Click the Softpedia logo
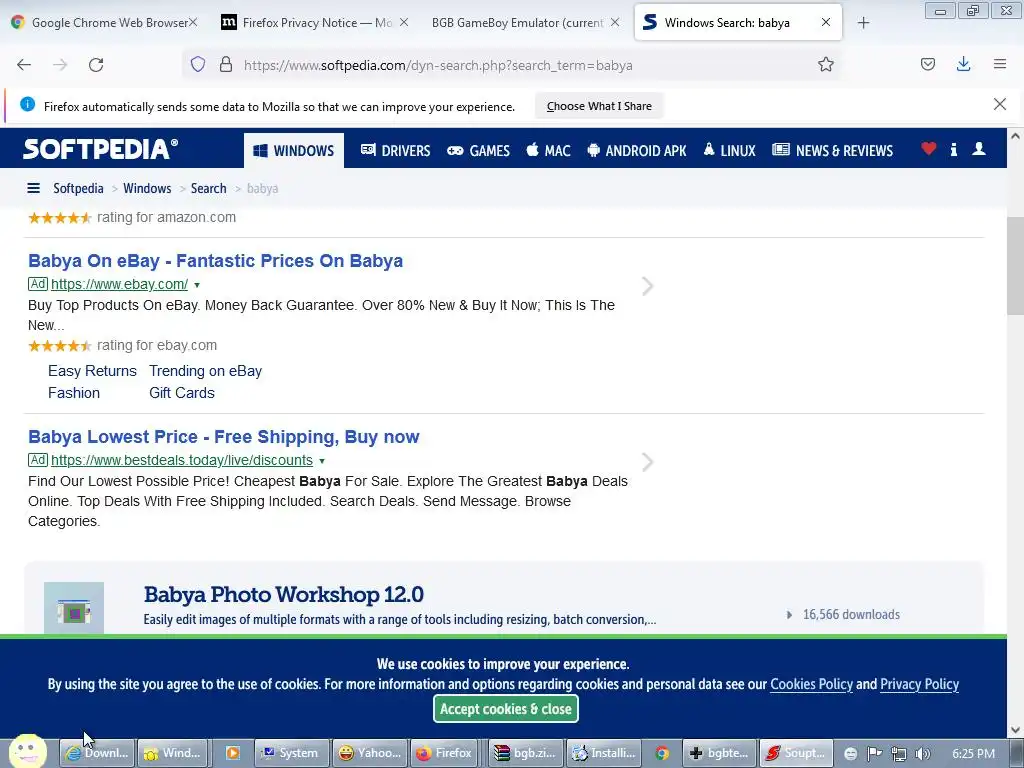Screen dimensions: 1024x768 pyautogui.click(x=101, y=149)
